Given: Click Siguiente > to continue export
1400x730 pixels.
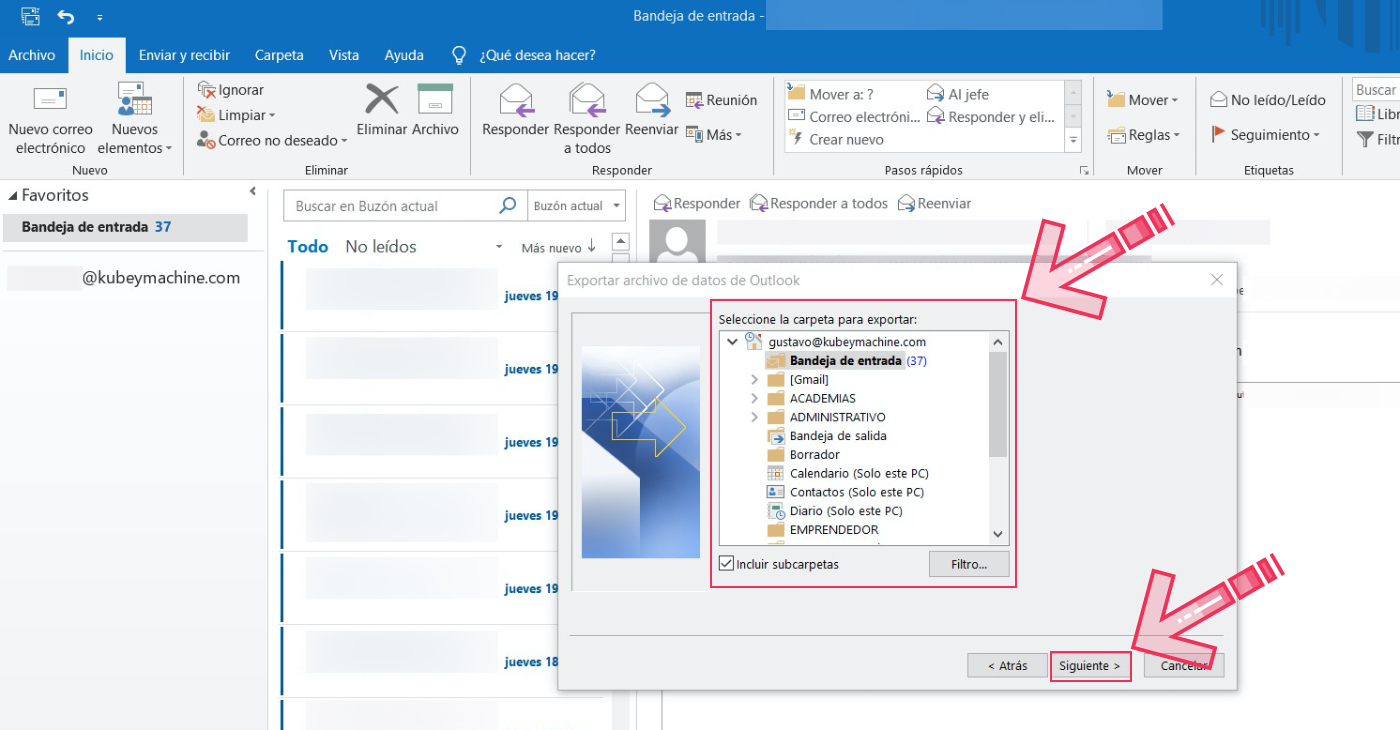Looking at the screenshot, I should tap(1090, 666).
